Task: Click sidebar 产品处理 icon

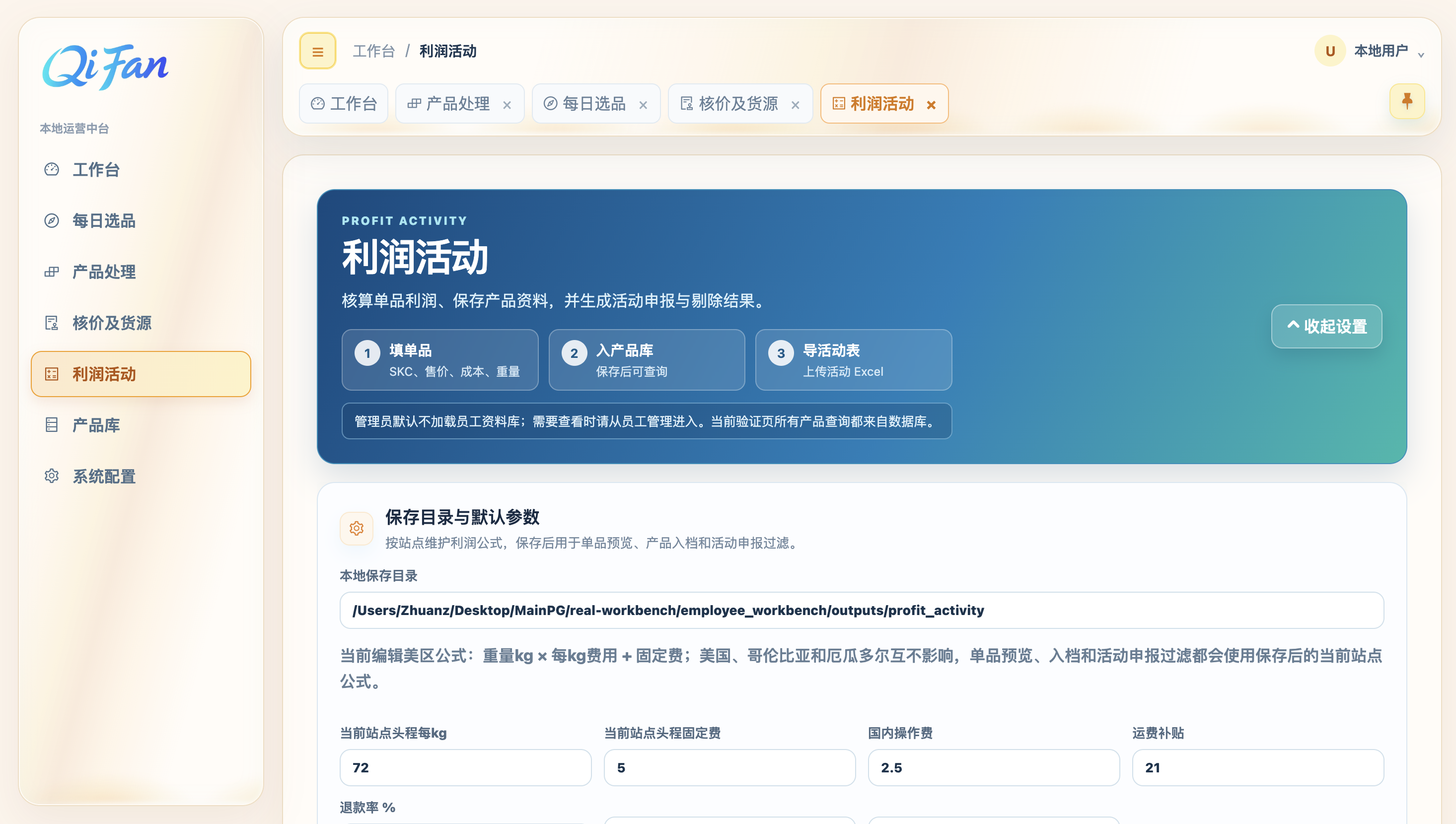Action: (x=52, y=272)
